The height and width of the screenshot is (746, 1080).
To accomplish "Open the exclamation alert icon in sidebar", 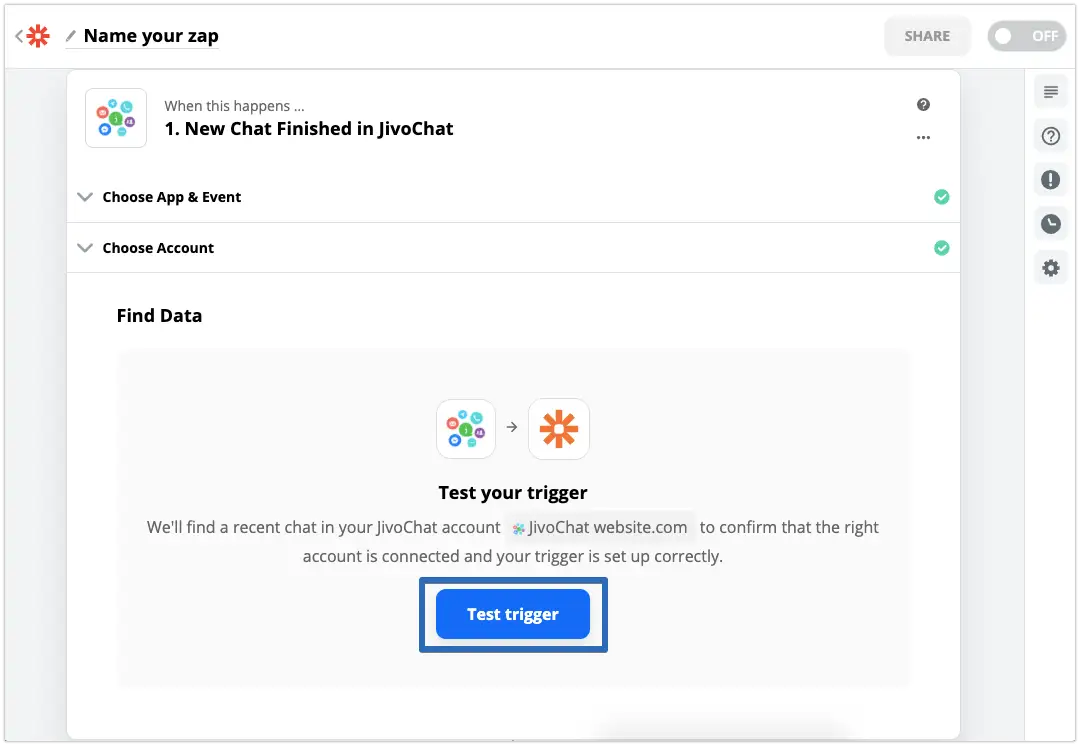I will (1050, 180).
